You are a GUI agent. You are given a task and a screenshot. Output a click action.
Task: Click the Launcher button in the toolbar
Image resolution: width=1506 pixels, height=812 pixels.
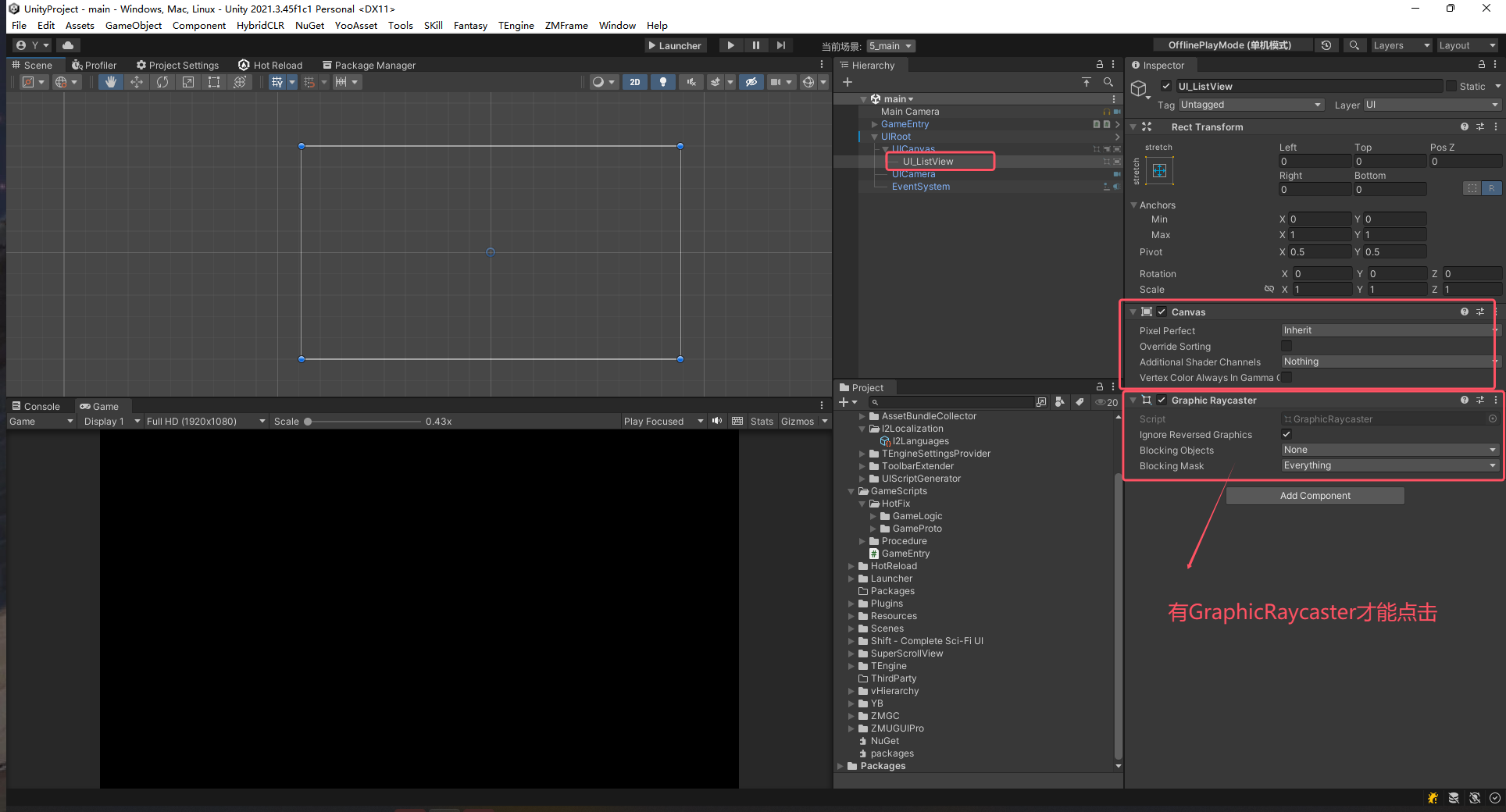click(x=675, y=45)
